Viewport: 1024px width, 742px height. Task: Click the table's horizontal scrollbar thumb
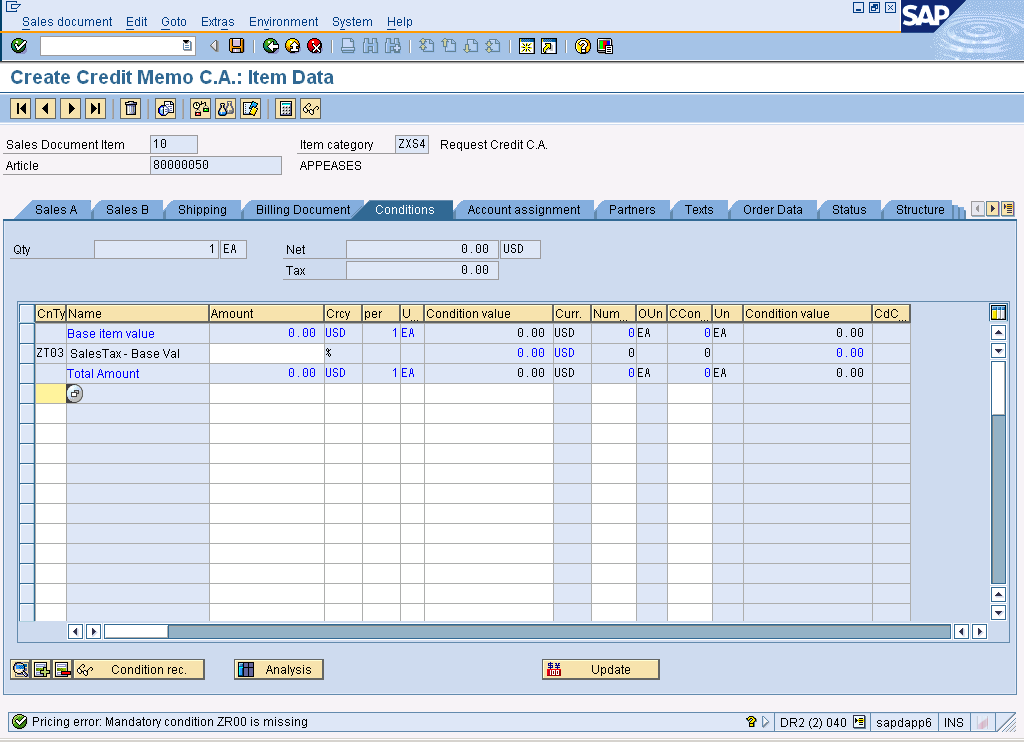point(136,631)
